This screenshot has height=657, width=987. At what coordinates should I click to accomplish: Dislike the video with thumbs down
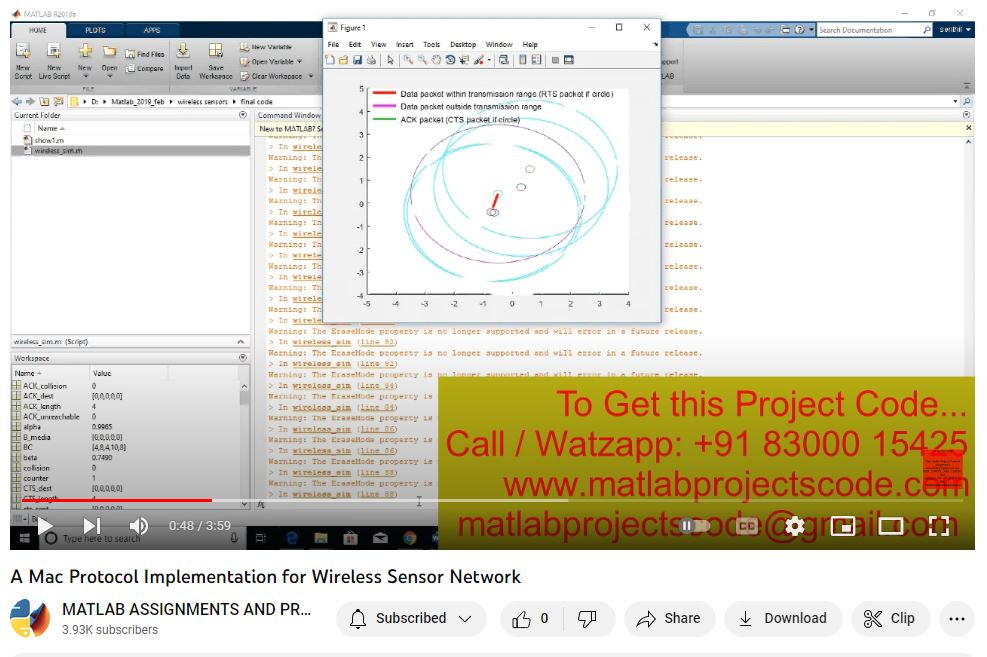[x=588, y=619]
